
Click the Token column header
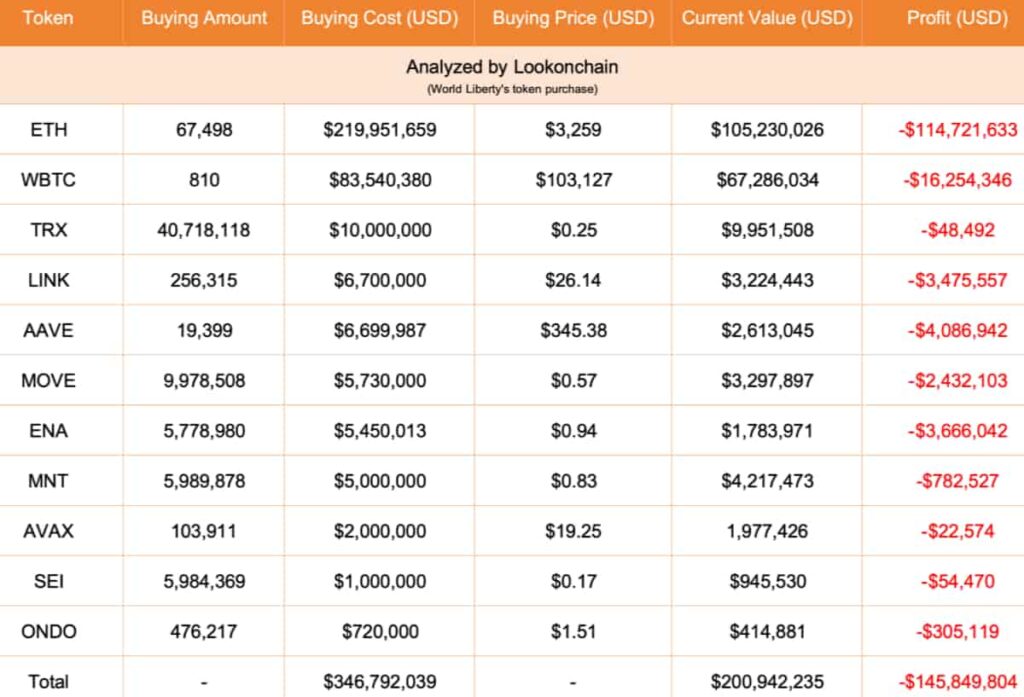coord(49,18)
